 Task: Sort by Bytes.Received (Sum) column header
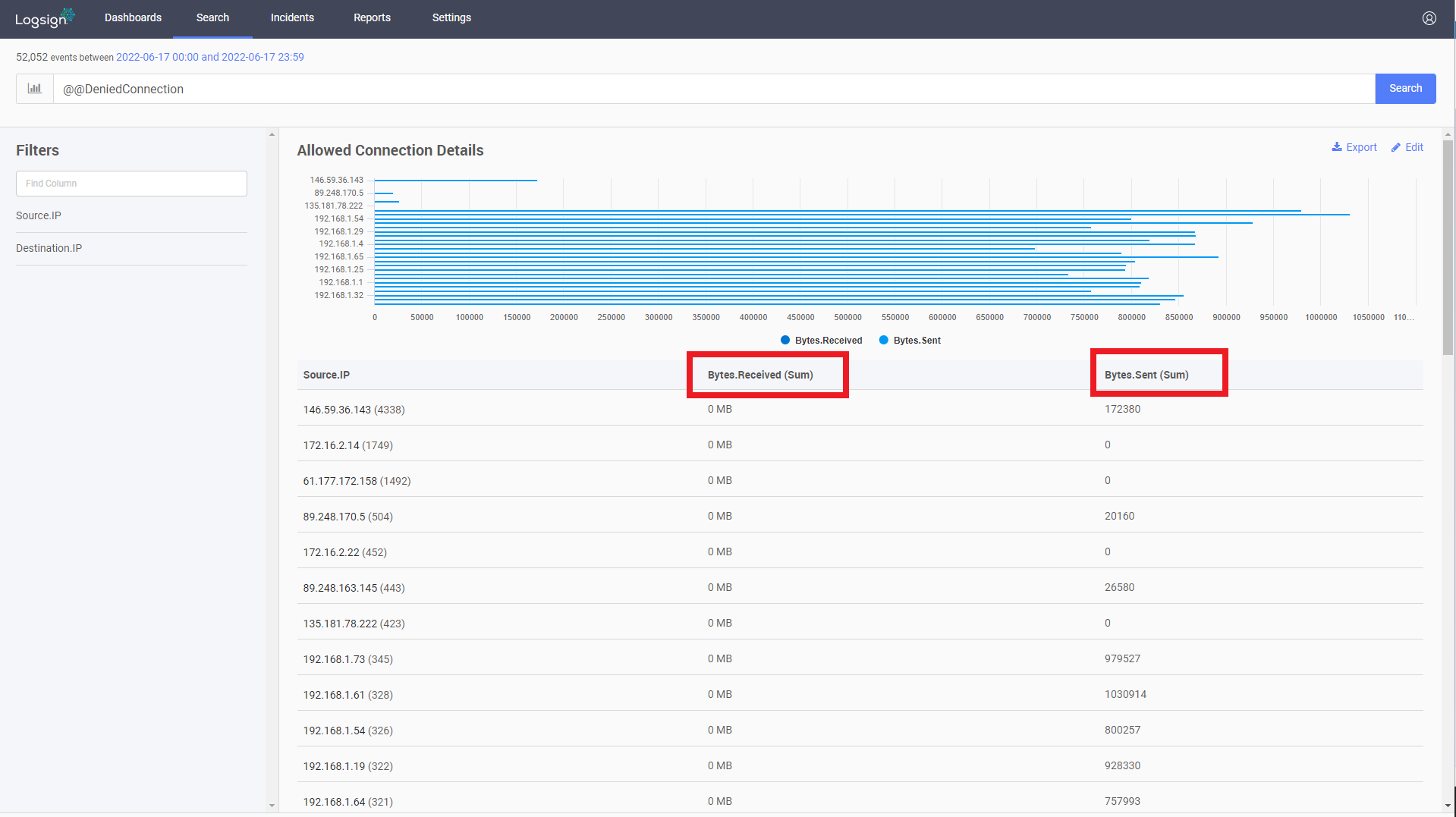[760, 375]
